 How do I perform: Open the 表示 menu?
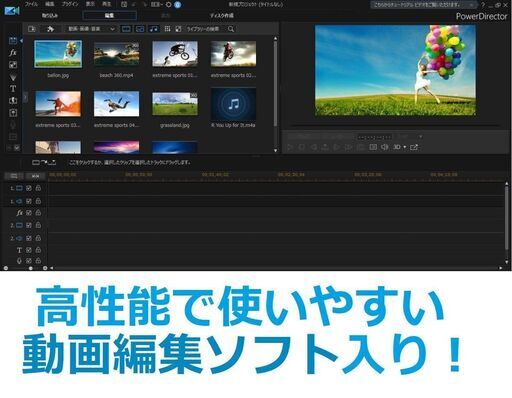coord(90,4)
